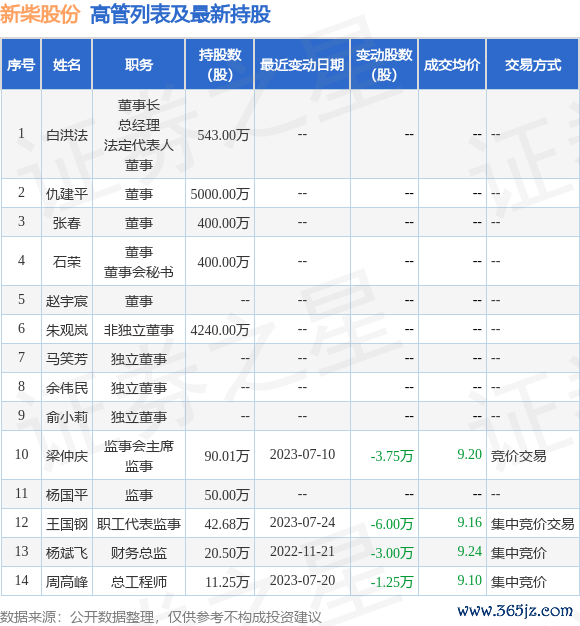Click the name 王国钢

click(x=67, y=524)
